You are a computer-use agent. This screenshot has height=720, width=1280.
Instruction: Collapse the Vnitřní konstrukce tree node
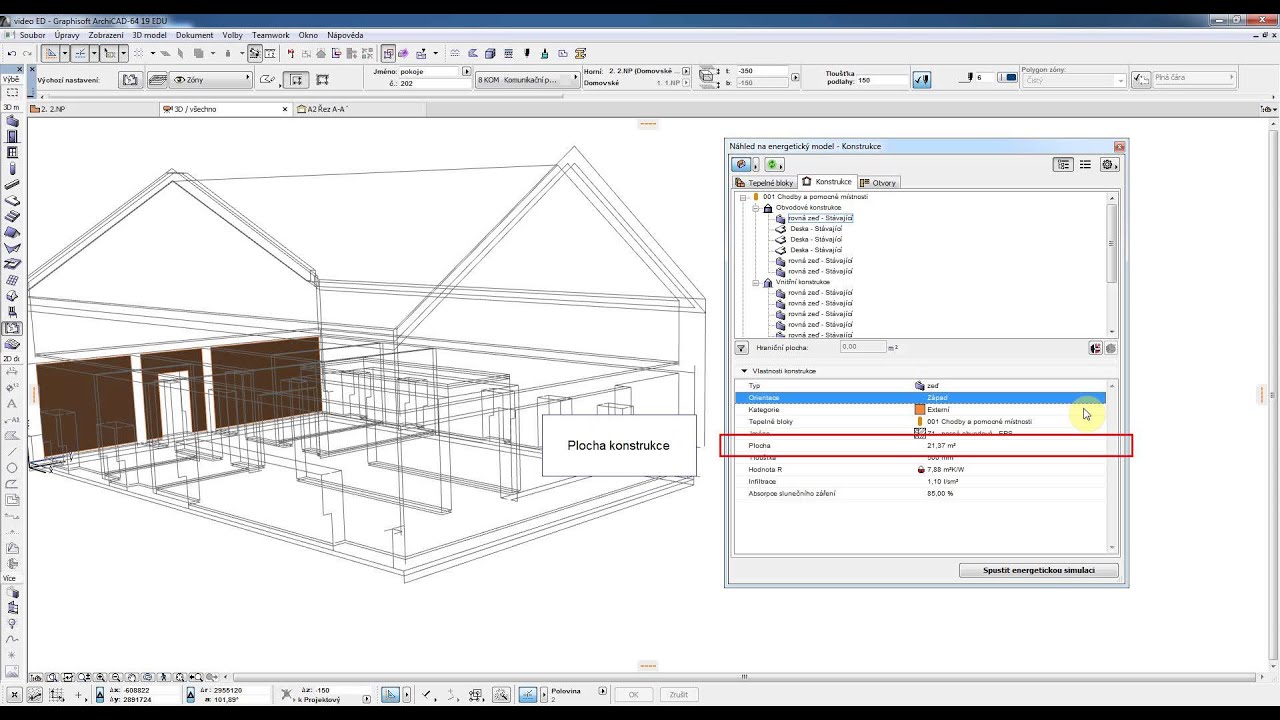tap(756, 282)
